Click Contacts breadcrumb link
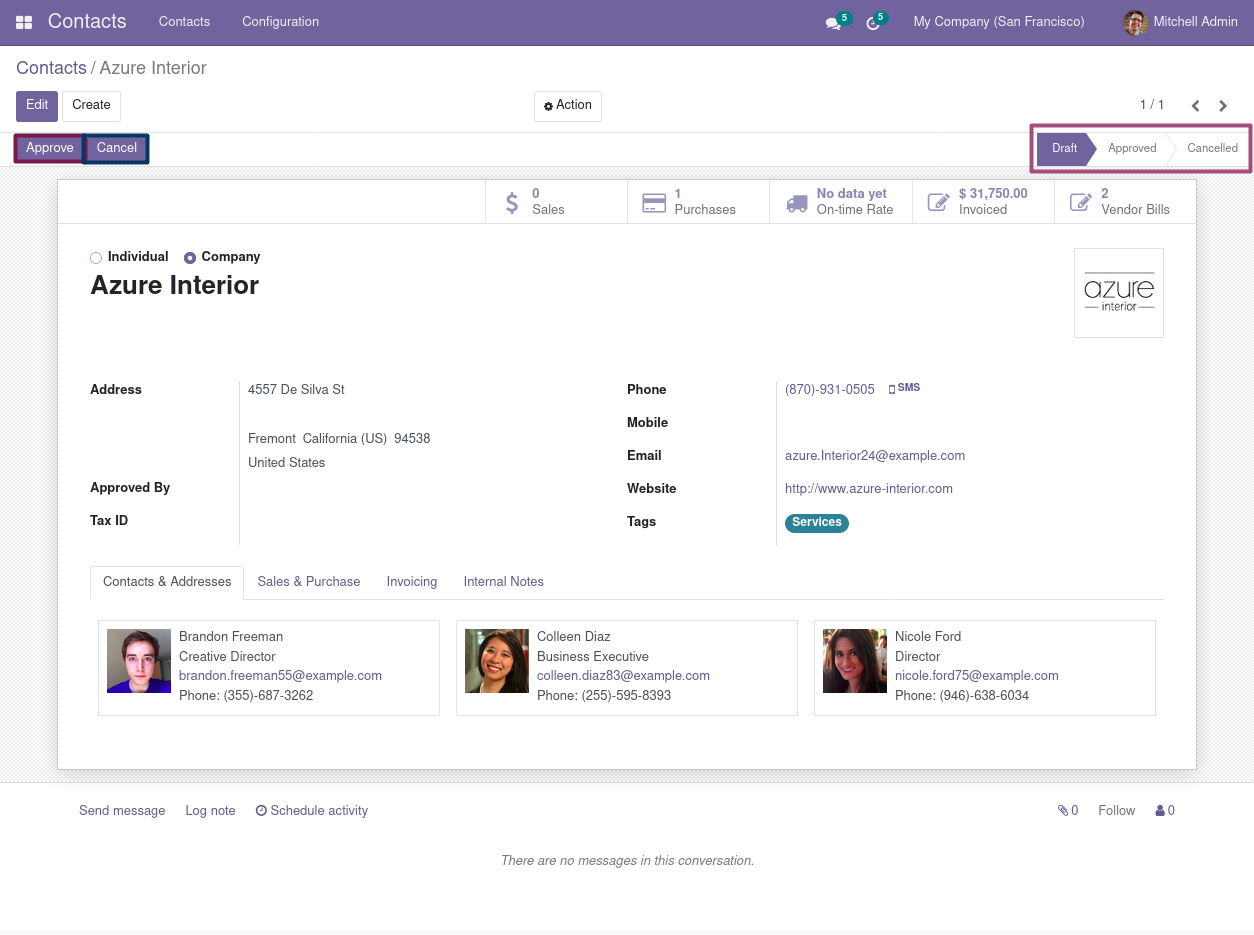Viewport: 1254px width, 935px height. pyautogui.click(x=51, y=68)
